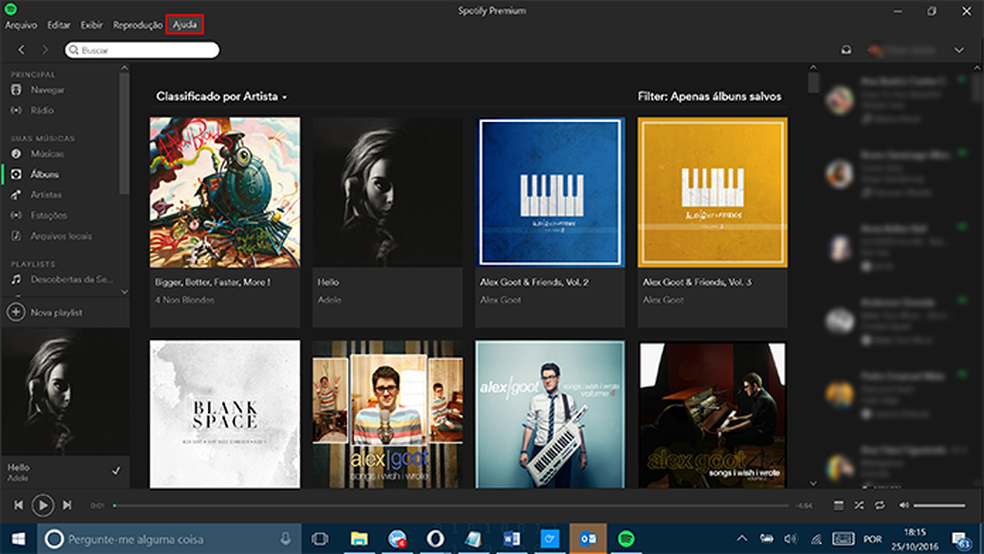This screenshot has width=984, height=554.
Task: Open the now playing Hello cover art
Action: 65,392
